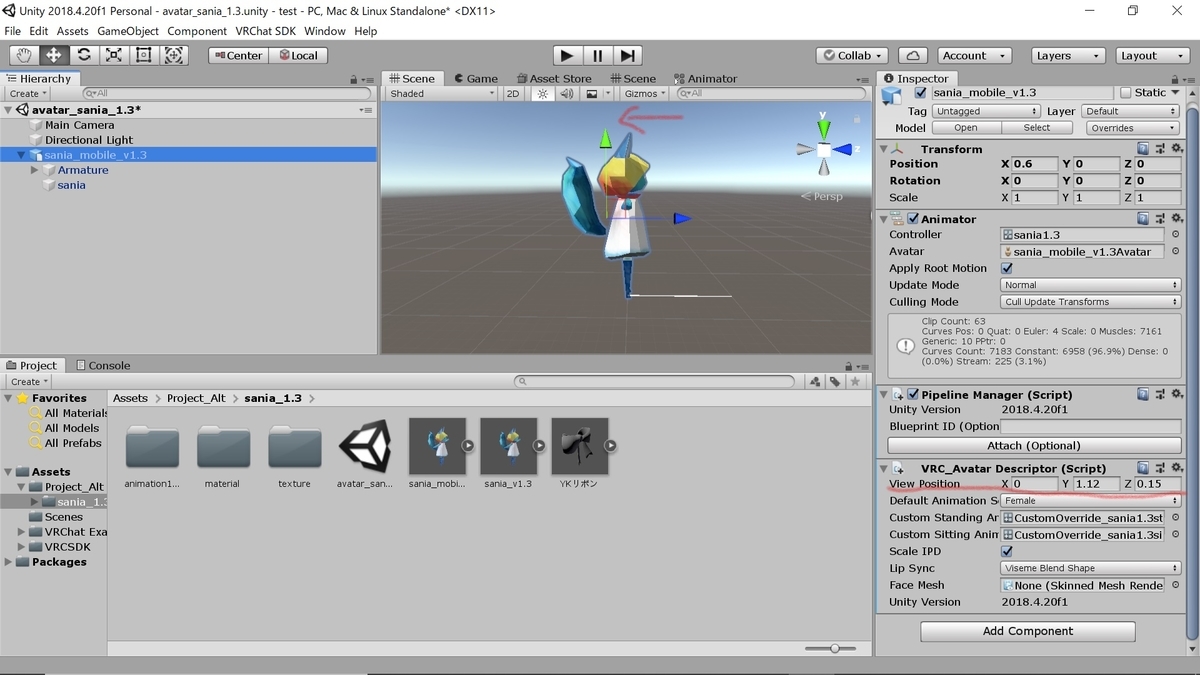Viewport: 1200px width, 675px height.
Task: Select the Move tool
Action: 54,55
